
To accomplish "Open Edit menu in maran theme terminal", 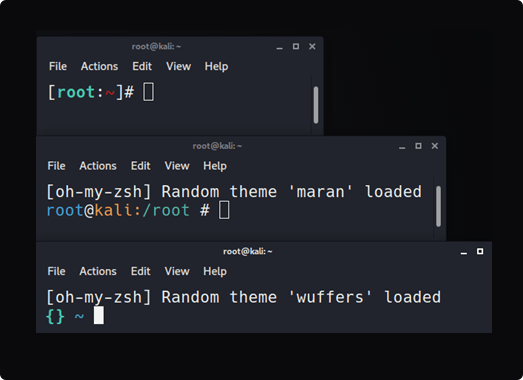I will (x=141, y=166).
